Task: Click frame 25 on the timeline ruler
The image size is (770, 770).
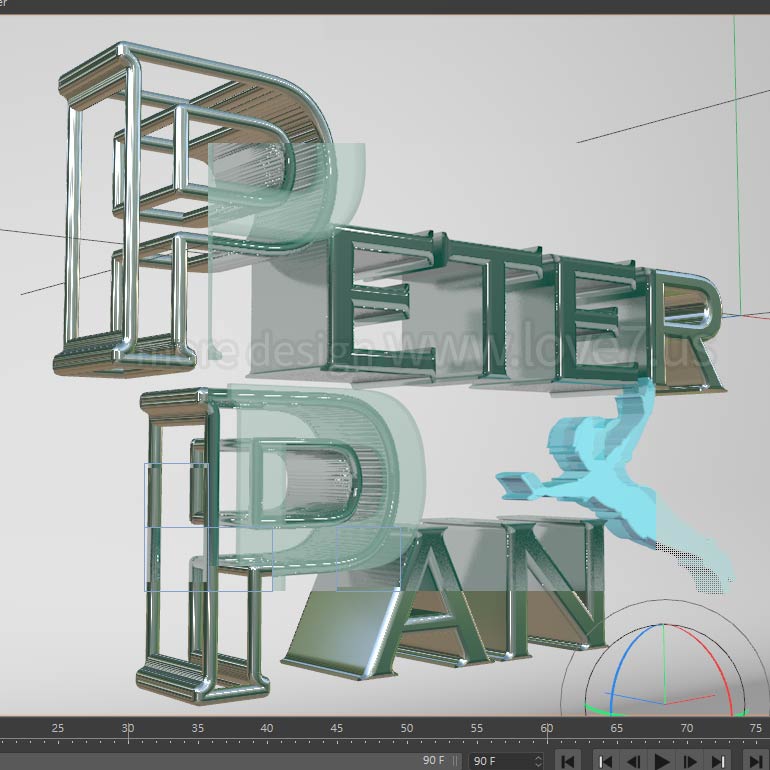Action: point(57,728)
